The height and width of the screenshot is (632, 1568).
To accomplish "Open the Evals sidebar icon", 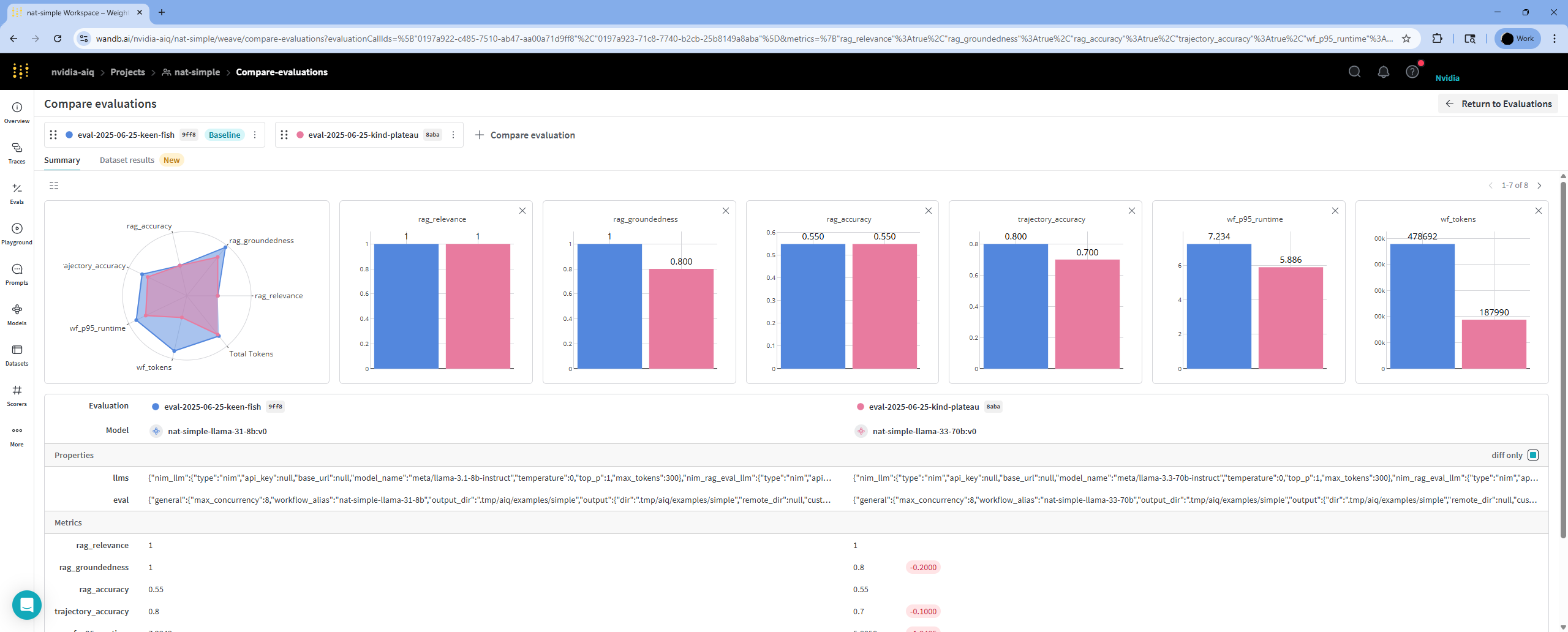I will coord(17,194).
